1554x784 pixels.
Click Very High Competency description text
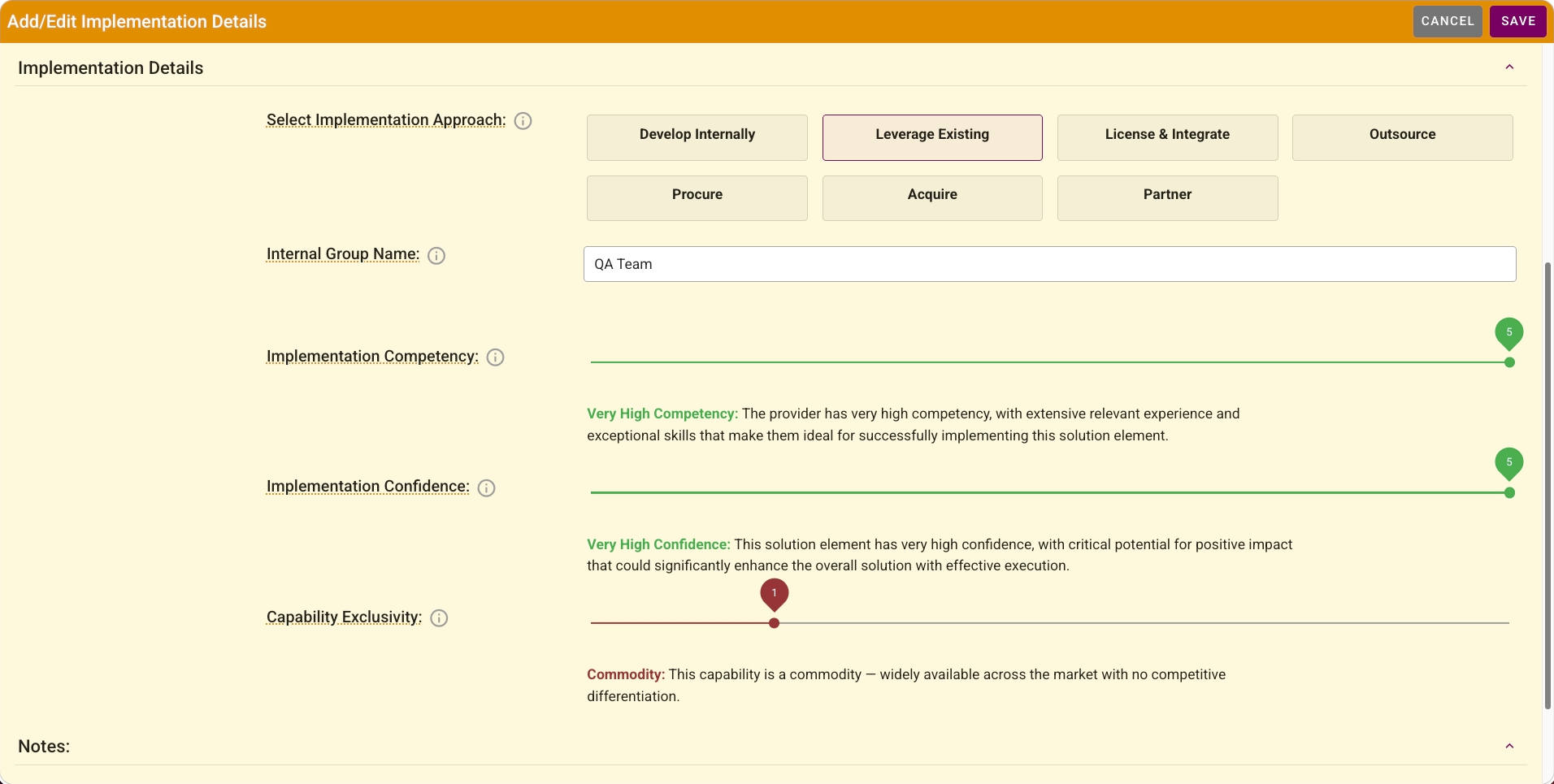[x=914, y=425]
